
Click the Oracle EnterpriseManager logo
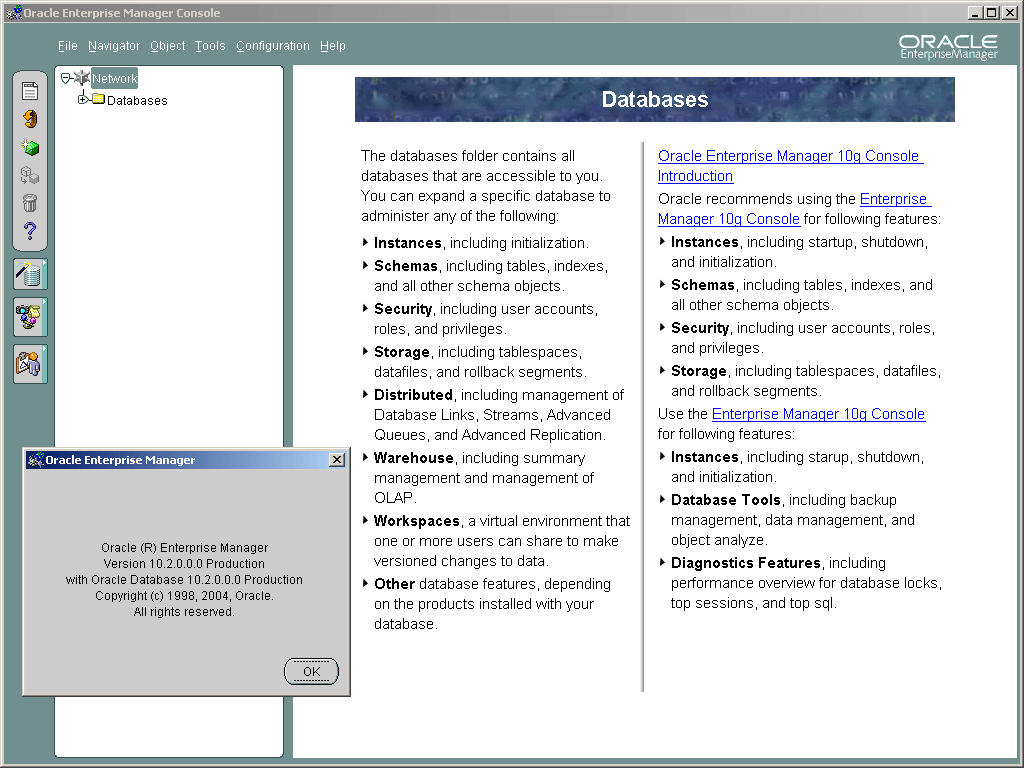(948, 47)
